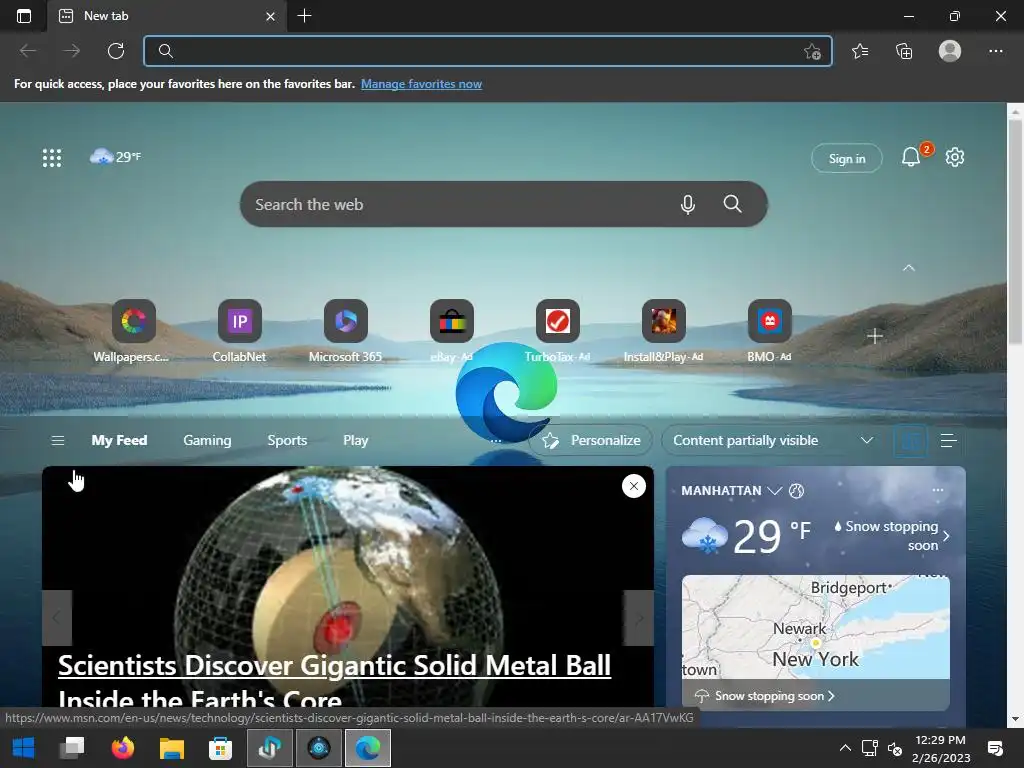This screenshot has height=768, width=1024.
Task: Open Microsoft Store from the taskbar
Action: click(x=220, y=748)
